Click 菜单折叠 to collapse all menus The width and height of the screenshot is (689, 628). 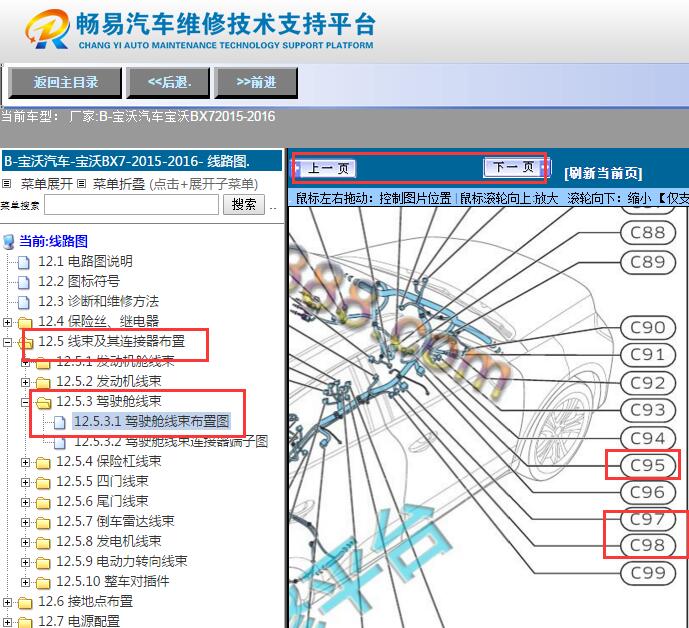pos(119,184)
